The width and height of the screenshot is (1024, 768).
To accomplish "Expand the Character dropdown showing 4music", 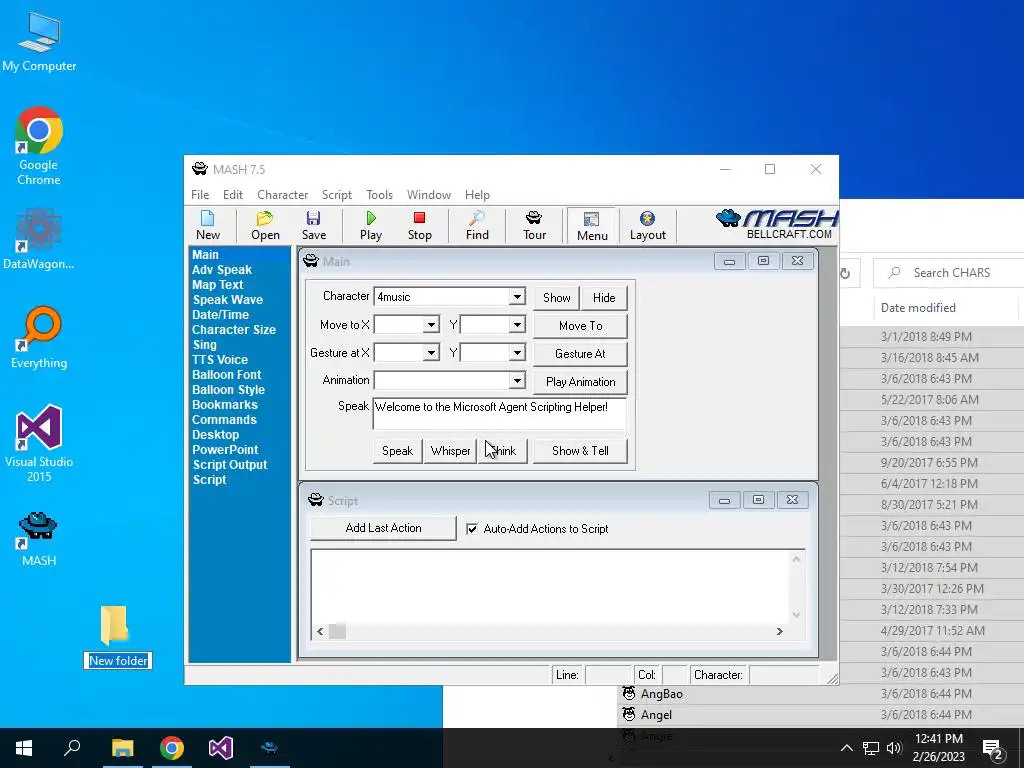I will (x=517, y=296).
